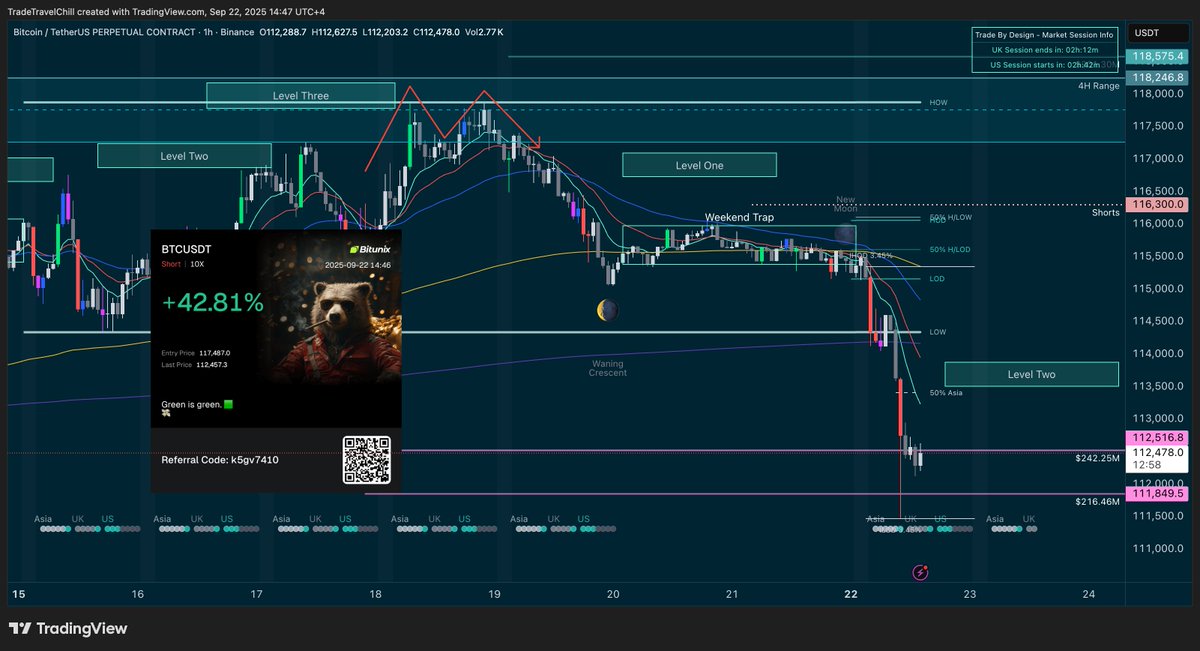
Task: Click 'Trade By Design - Market Session Info' header
Action: click(1046, 35)
